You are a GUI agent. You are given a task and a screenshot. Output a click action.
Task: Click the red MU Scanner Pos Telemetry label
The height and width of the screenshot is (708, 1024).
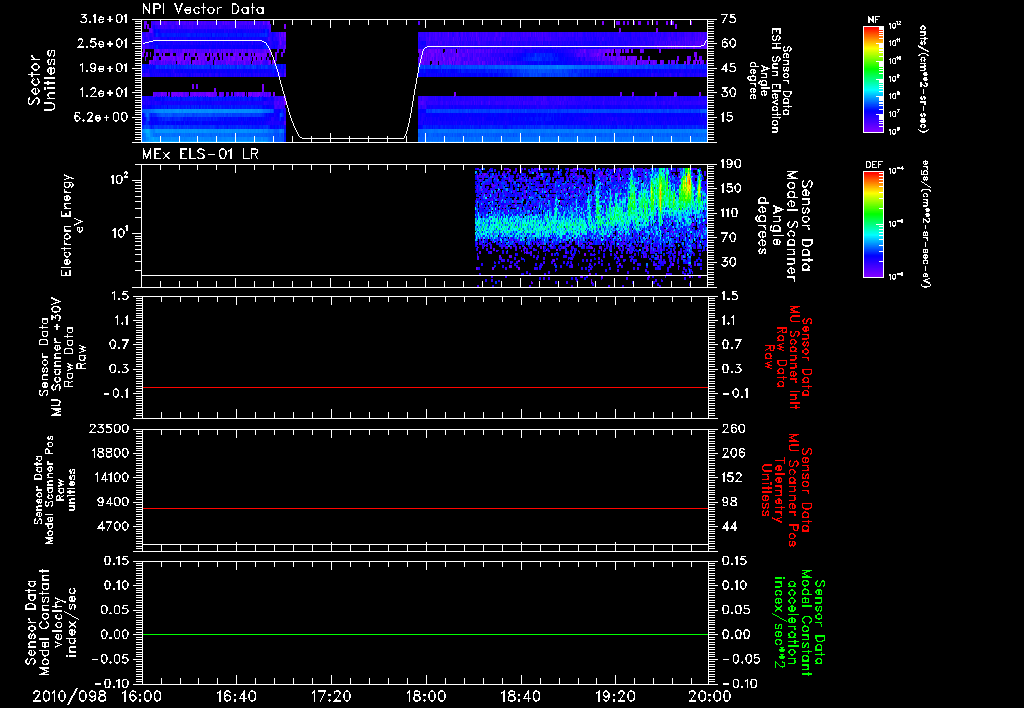click(x=787, y=490)
